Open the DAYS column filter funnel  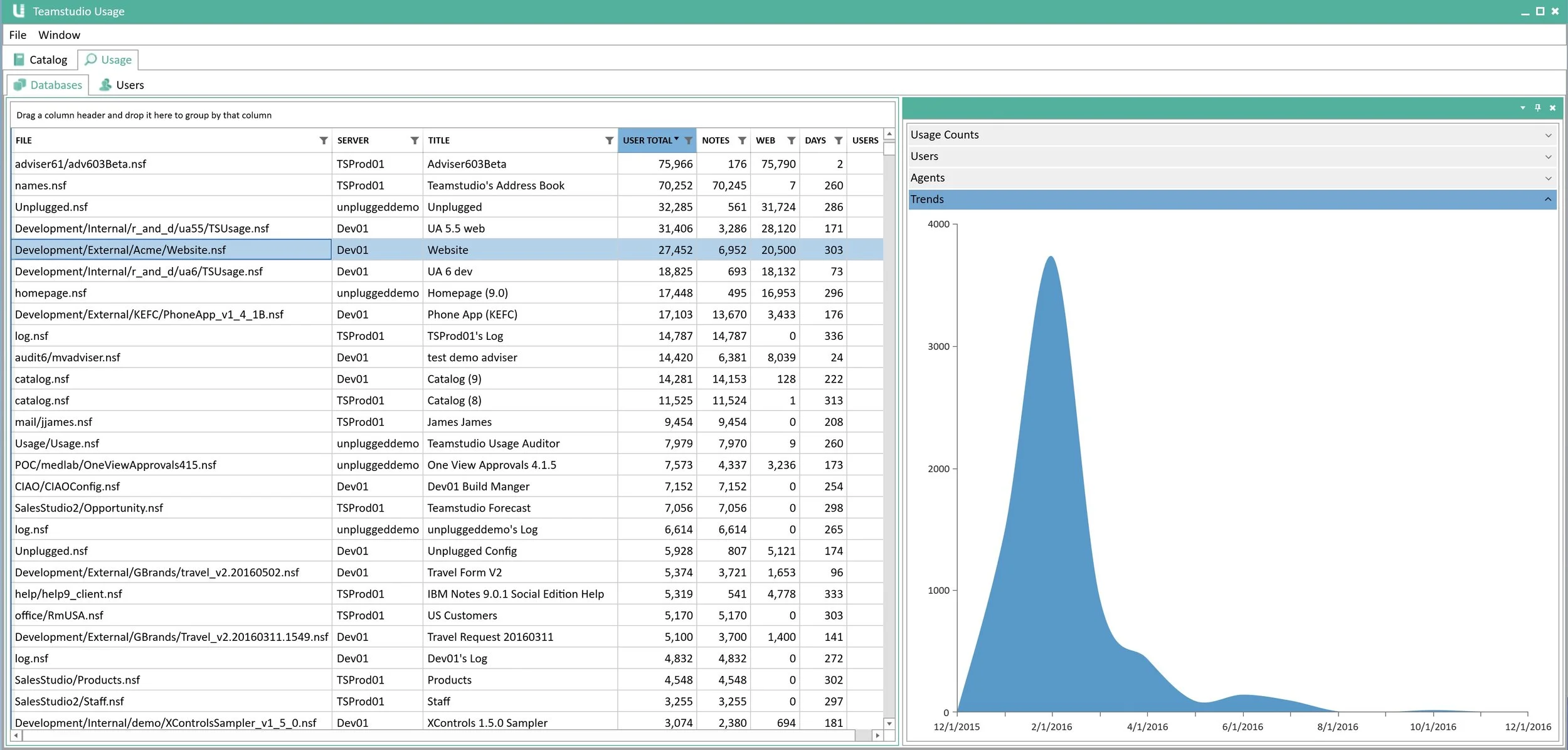839,140
